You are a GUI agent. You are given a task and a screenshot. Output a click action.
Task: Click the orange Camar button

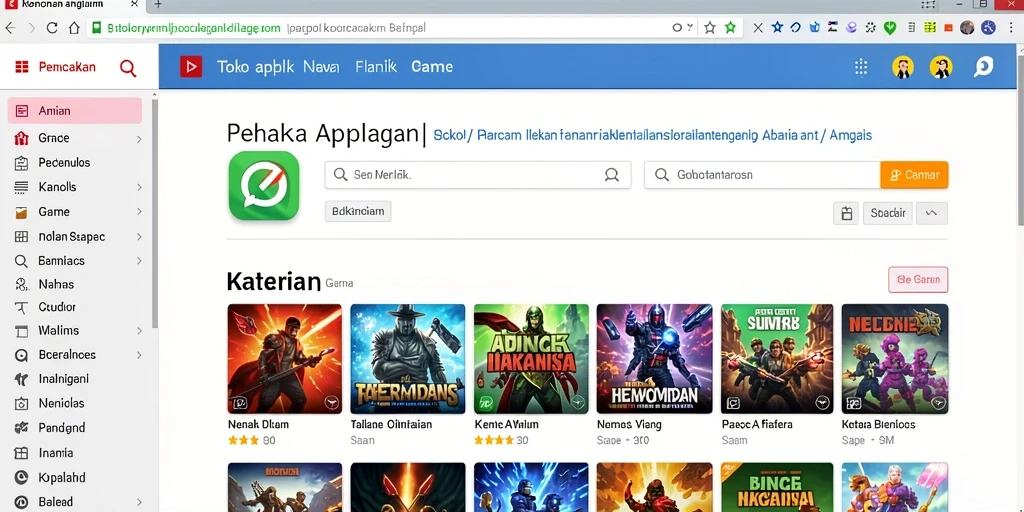(x=914, y=175)
